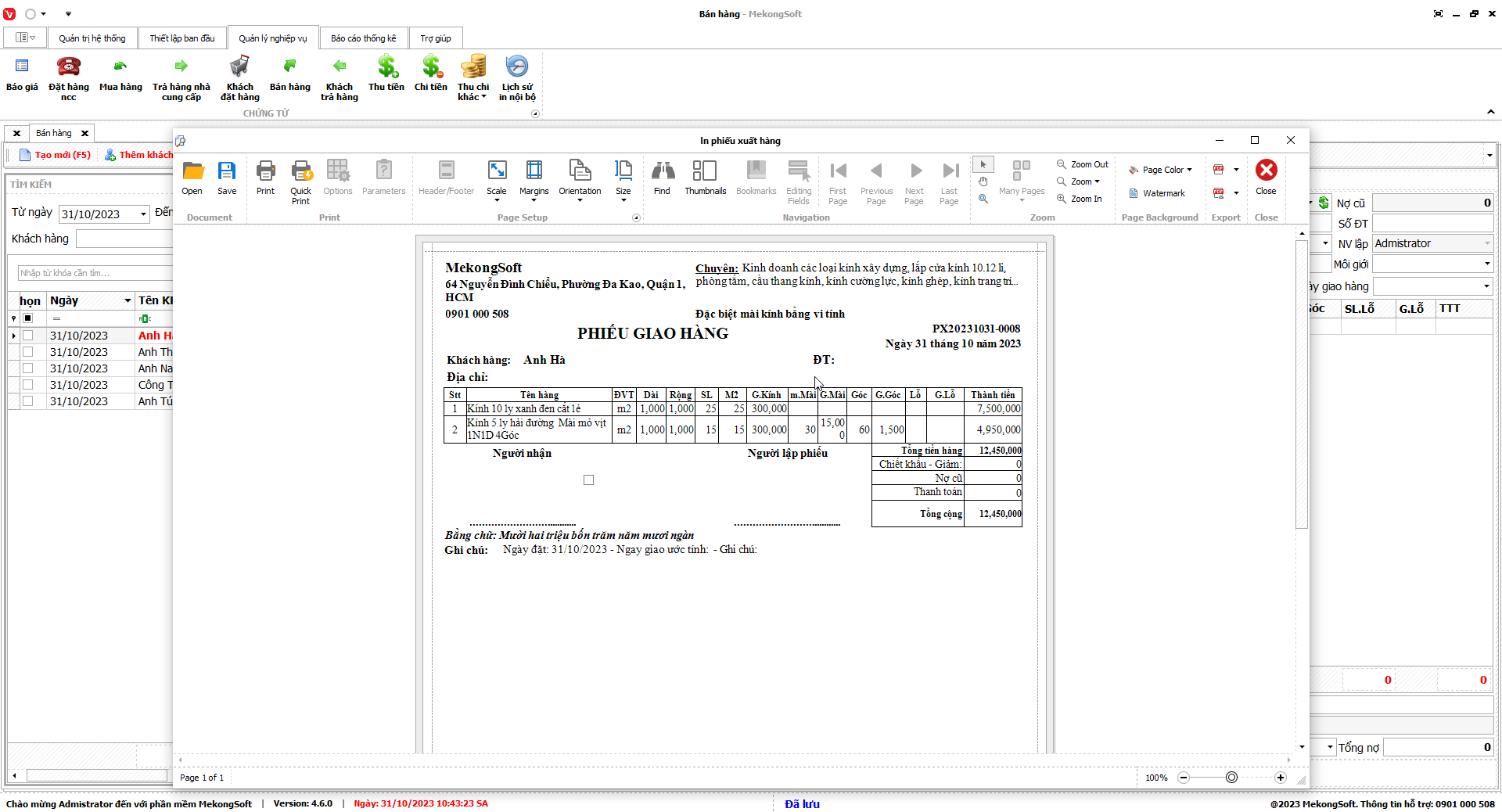Screen dimensions: 1502x812
Task: Select the Magnifier tool in preview
Action: (x=983, y=199)
